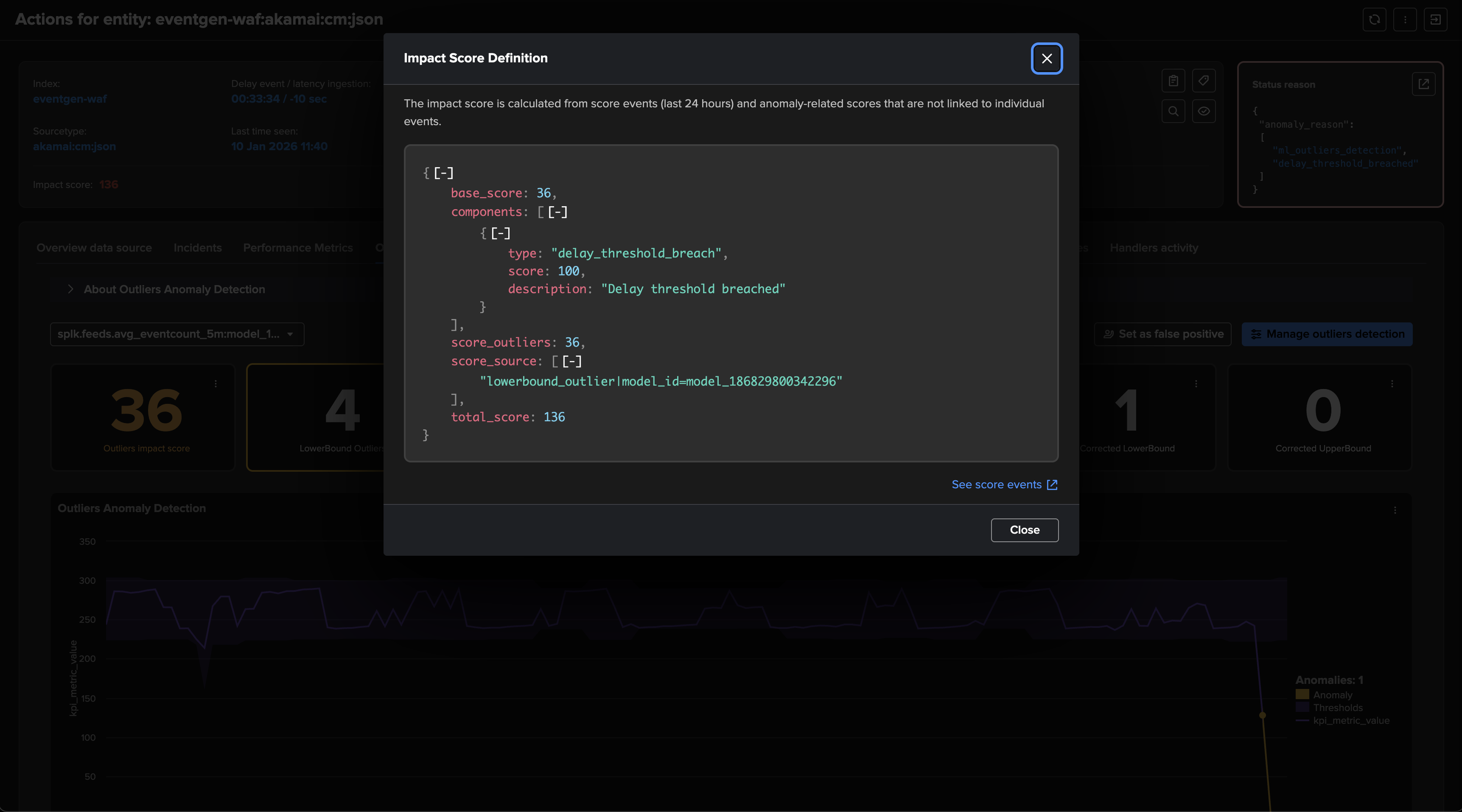Pop out Status reason via external link icon
Viewport: 1462px width, 812px height.
pyautogui.click(x=1425, y=84)
